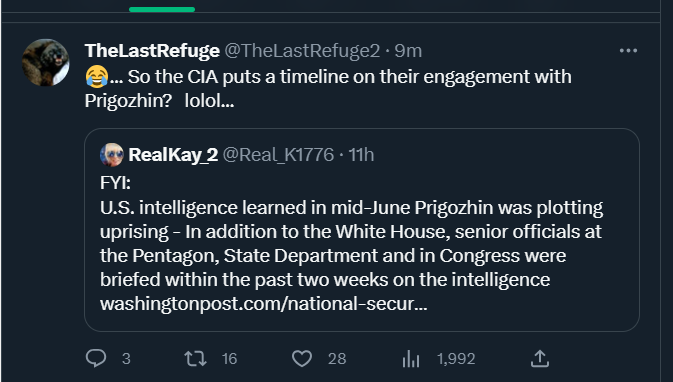Click the 28 likes count
The width and height of the screenshot is (673, 382).
pos(337,358)
